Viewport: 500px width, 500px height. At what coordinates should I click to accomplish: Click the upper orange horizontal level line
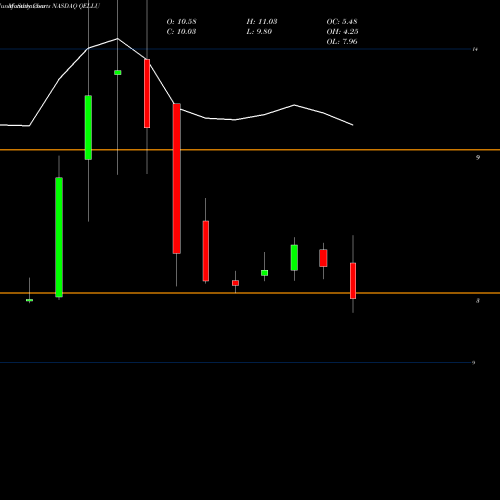tap(250, 150)
